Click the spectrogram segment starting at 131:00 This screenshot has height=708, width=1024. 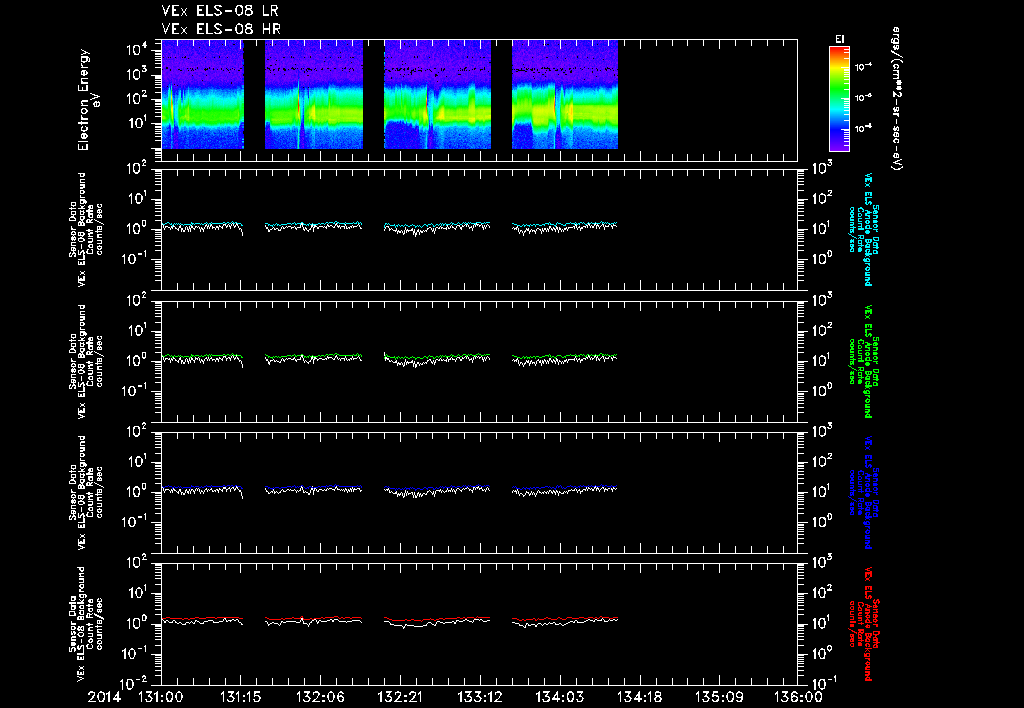(x=202, y=95)
